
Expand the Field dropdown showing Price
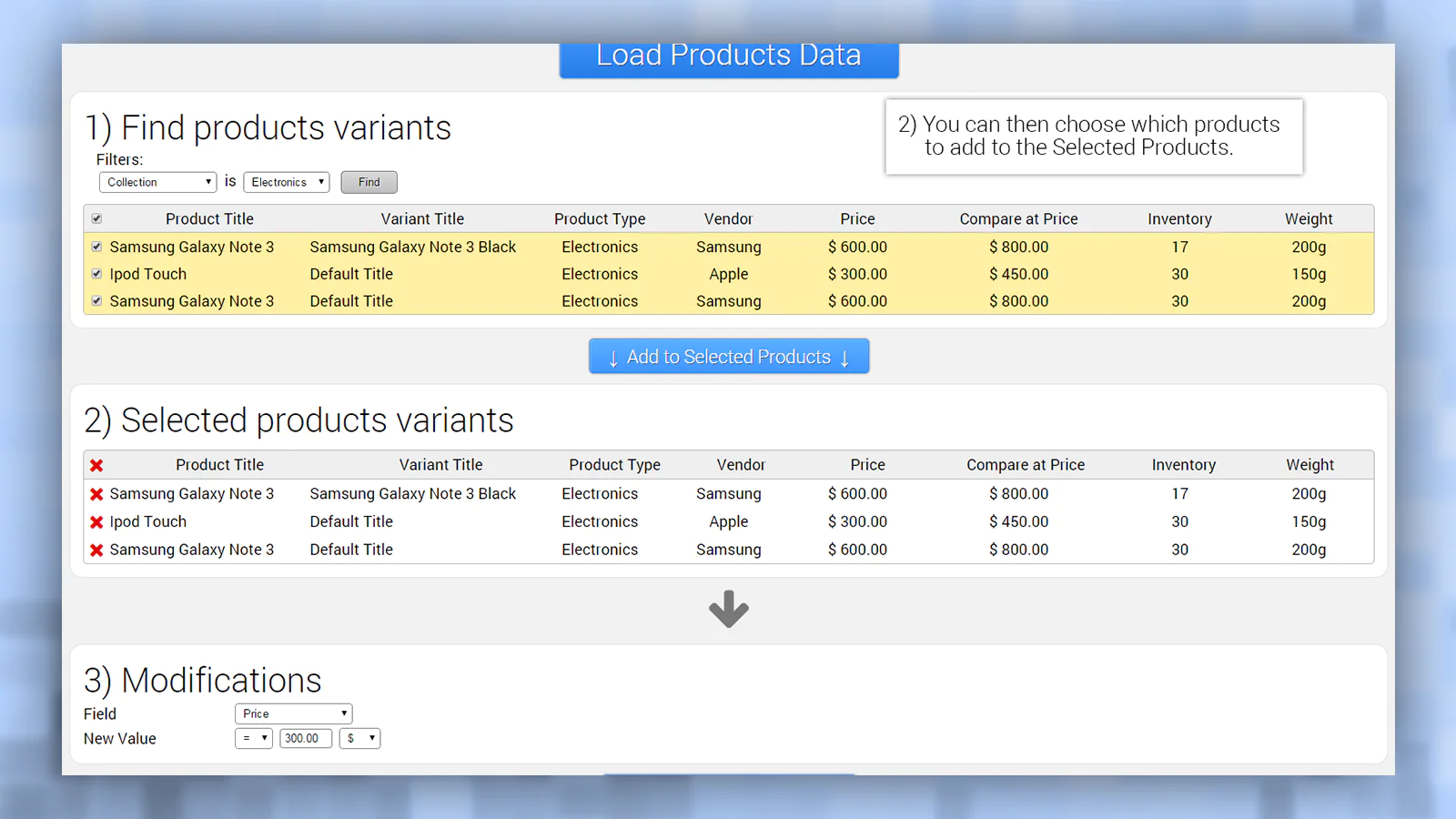(x=293, y=714)
